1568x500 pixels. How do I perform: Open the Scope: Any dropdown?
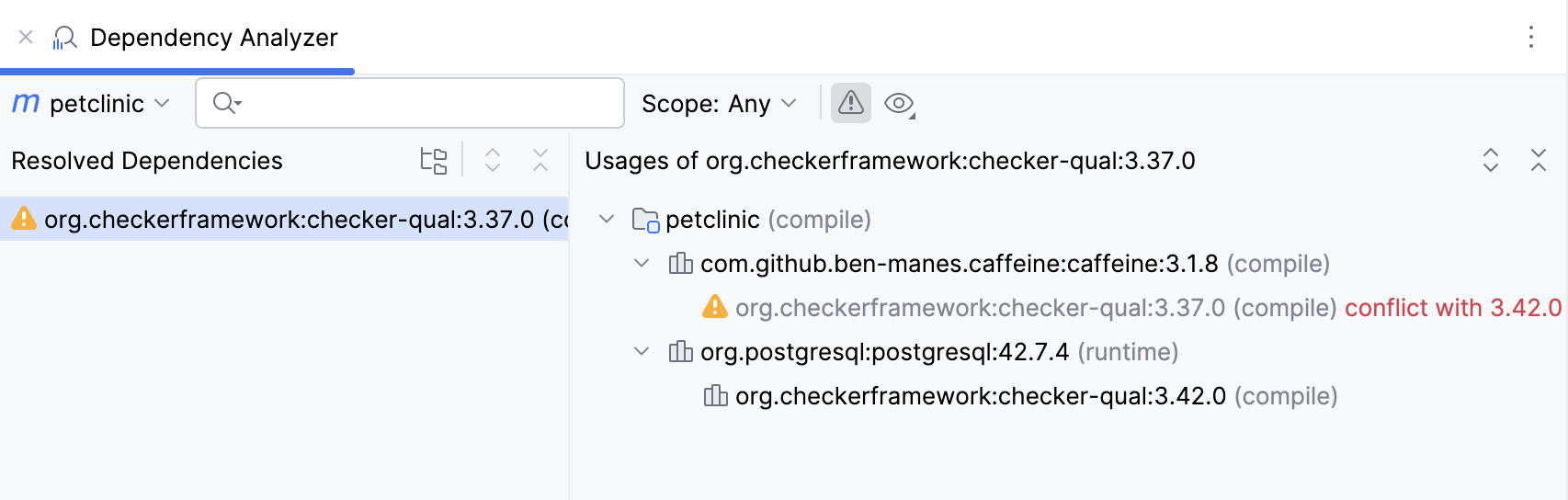(719, 104)
